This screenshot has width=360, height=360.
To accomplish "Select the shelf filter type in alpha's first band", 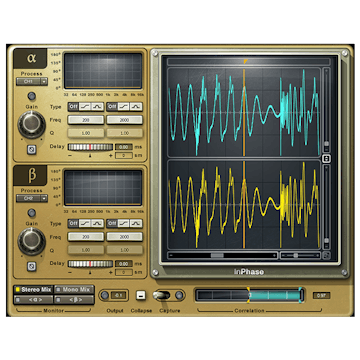I will click(85, 107).
